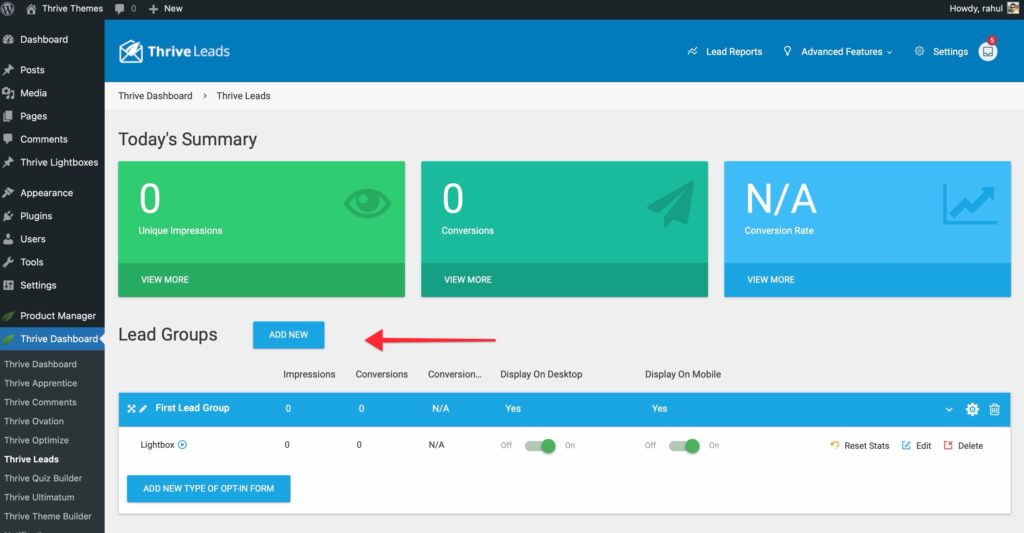The width and height of the screenshot is (1024, 533).
Task: Click Add New Type of Opt-In Form
Action: pos(208,488)
